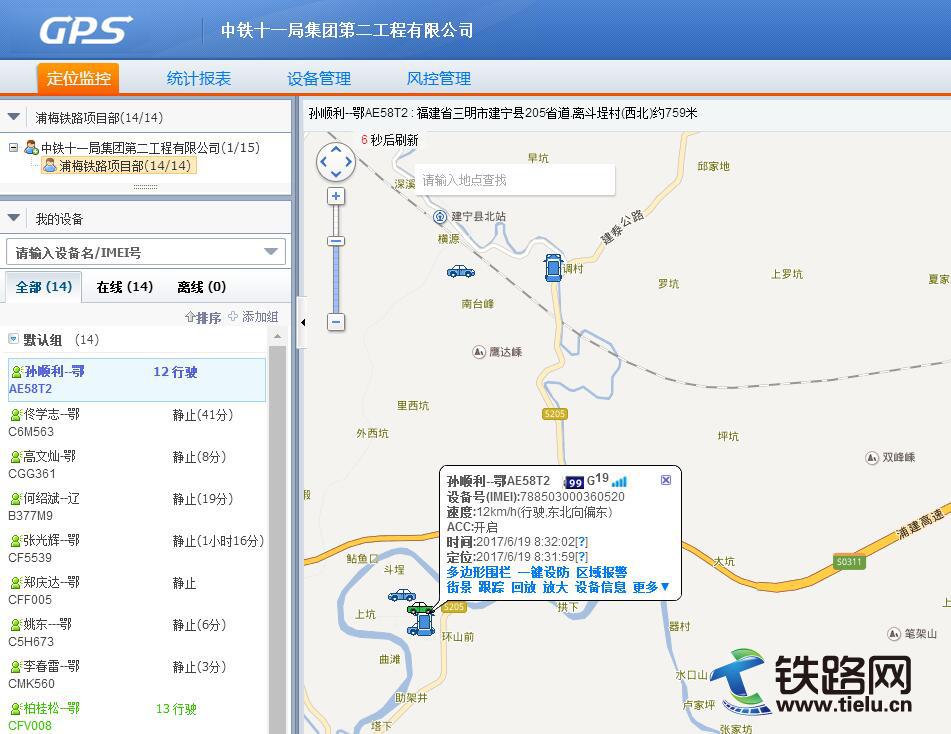Select device 孙顺利--鄂 AE58T2
This screenshot has width=951, height=734.
point(137,380)
